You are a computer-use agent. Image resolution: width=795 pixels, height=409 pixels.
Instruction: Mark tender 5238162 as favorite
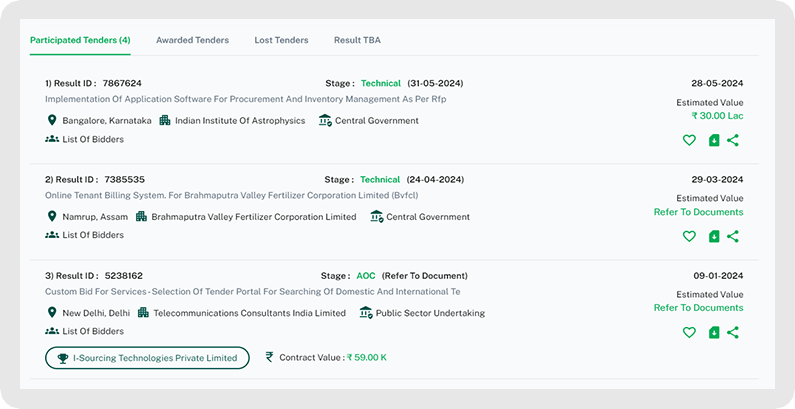(689, 333)
